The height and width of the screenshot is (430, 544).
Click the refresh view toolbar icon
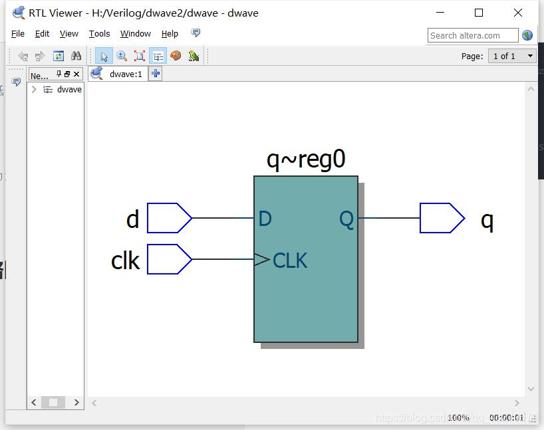pyautogui.click(x=58, y=56)
